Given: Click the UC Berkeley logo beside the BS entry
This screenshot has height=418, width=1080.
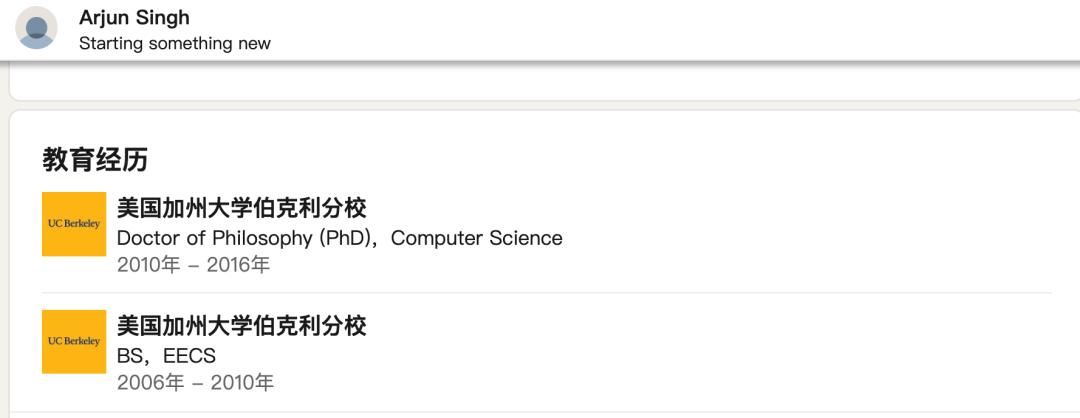Looking at the screenshot, I should 74,342.
